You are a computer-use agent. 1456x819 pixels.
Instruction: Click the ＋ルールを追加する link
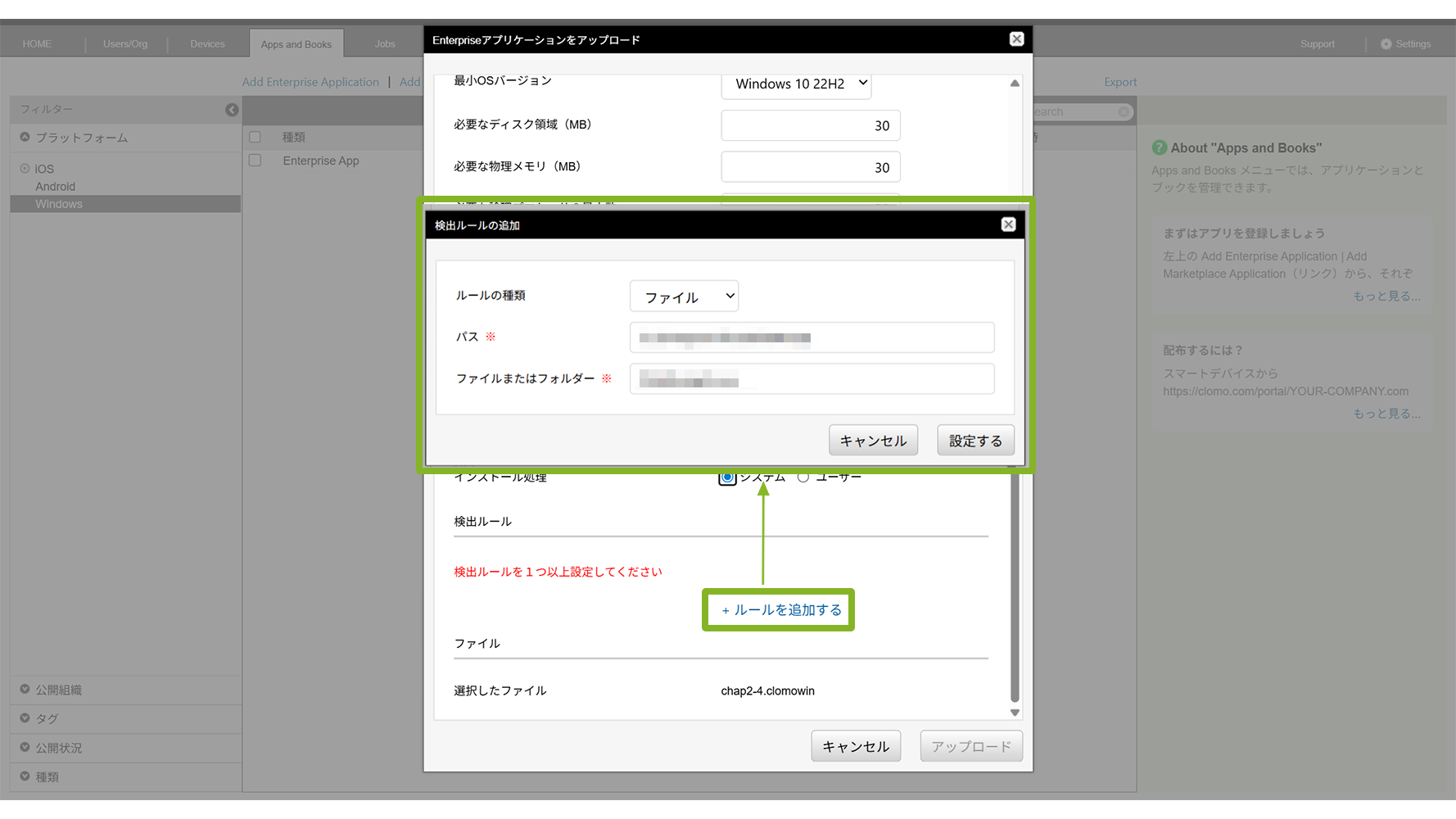[x=781, y=610]
